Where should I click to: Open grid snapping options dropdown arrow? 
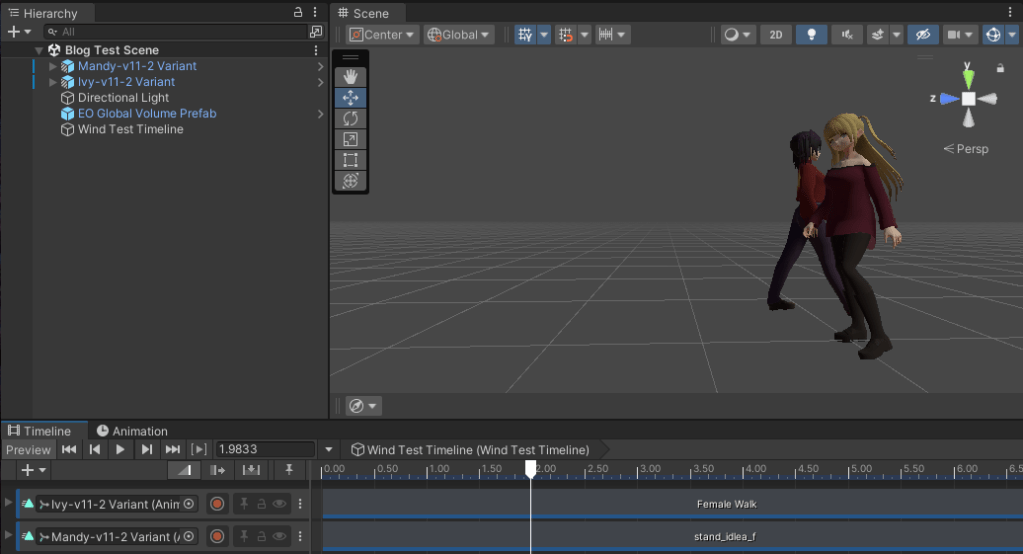(x=585, y=35)
